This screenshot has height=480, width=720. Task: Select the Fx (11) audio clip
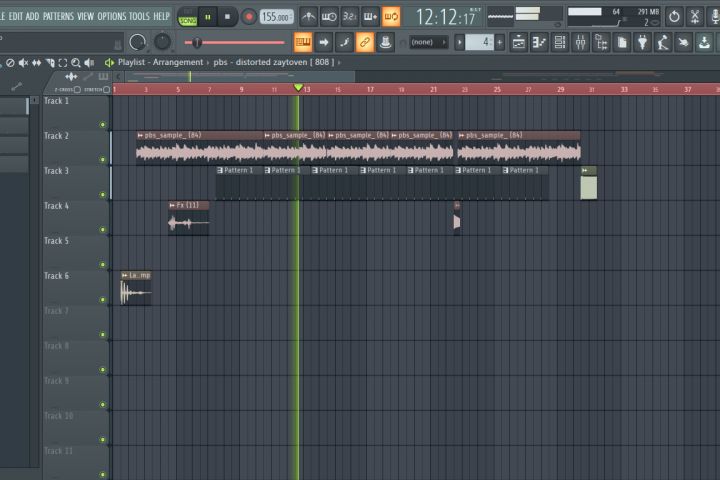coord(188,218)
